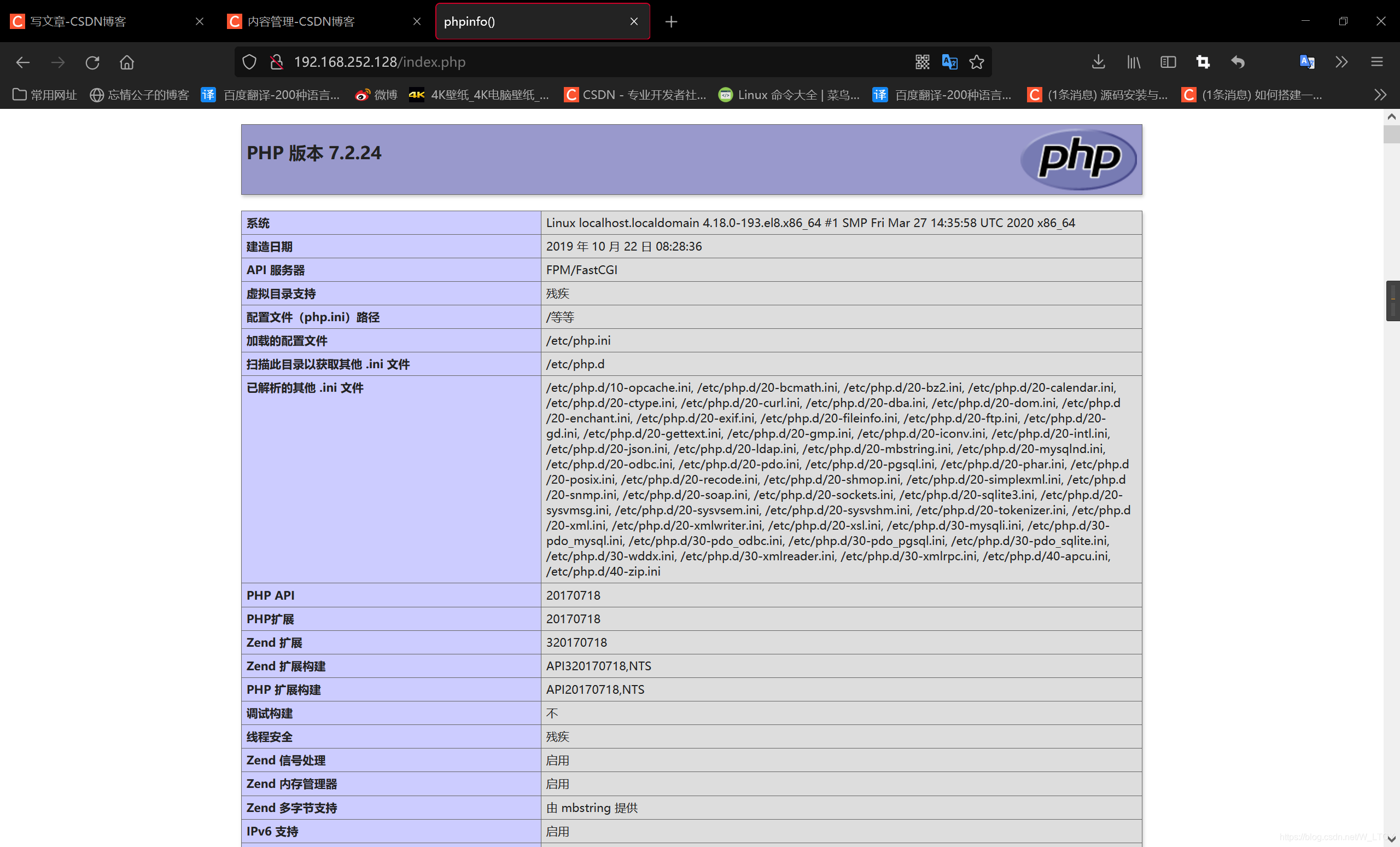The width and height of the screenshot is (1400, 847).
Task: Translate page with address bar translate icon
Action: 949,62
